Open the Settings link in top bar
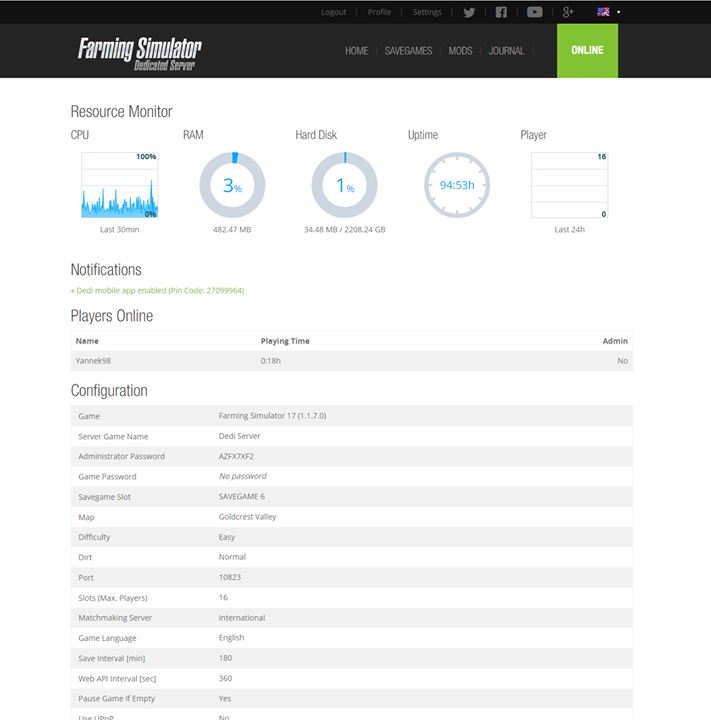This screenshot has width=711, height=720. 427,12
